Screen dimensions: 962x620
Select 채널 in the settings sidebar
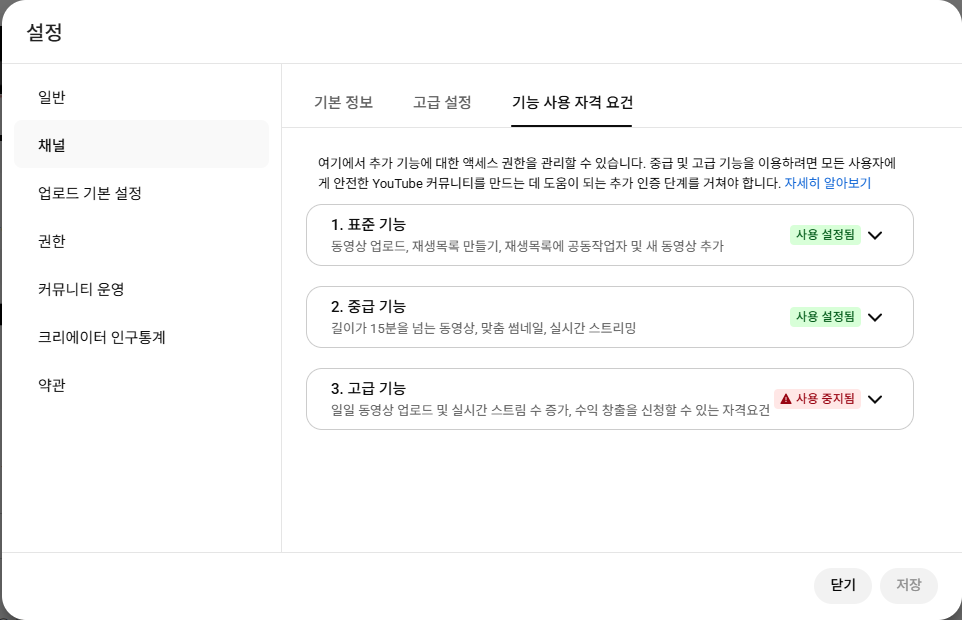click(x=51, y=145)
